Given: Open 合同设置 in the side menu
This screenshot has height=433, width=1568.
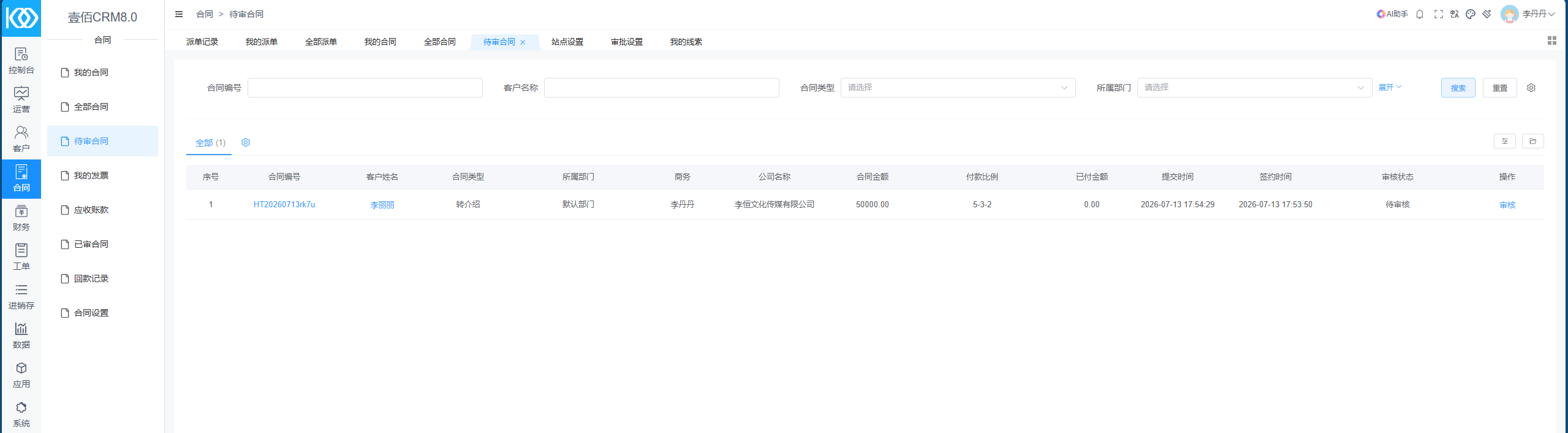Looking at the screenshot, I should point(102,313).
